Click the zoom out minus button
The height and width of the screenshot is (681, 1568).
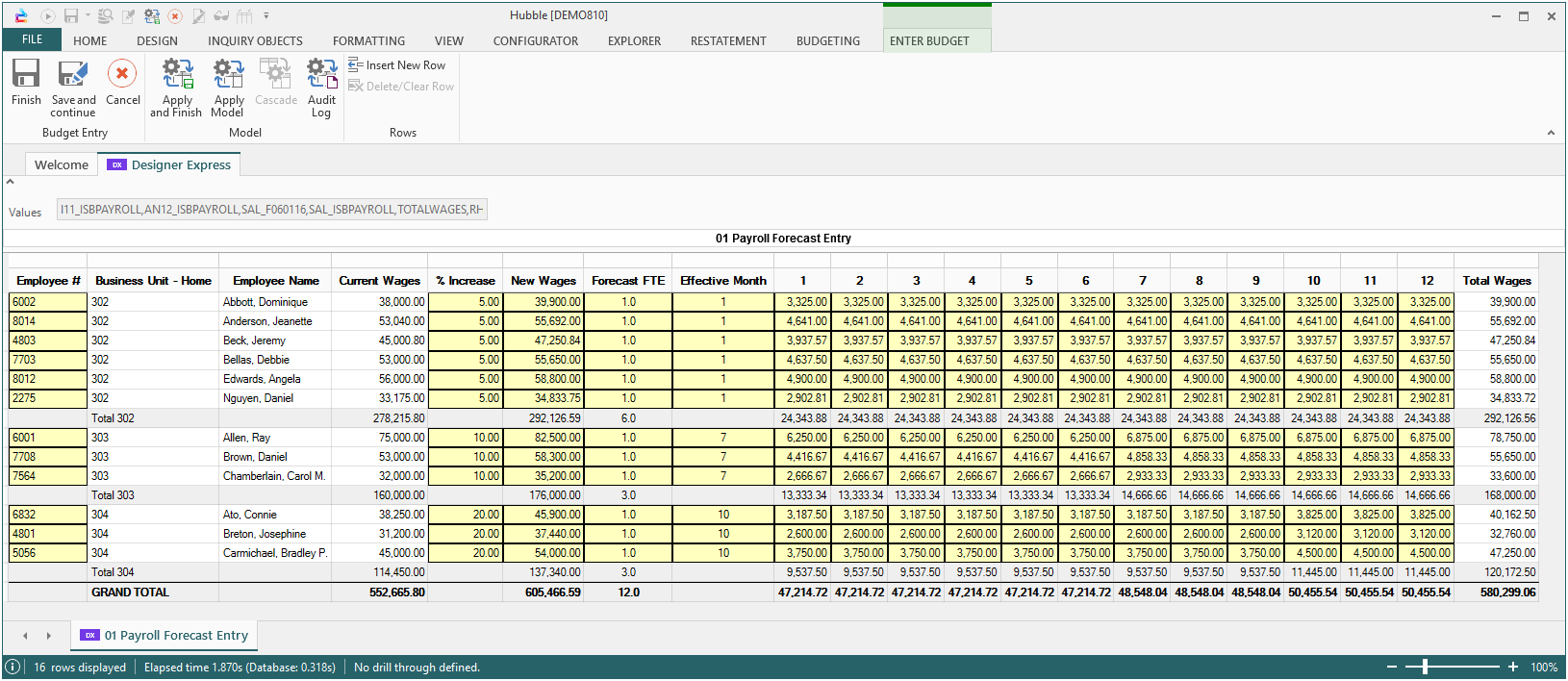click(1392, 668)
